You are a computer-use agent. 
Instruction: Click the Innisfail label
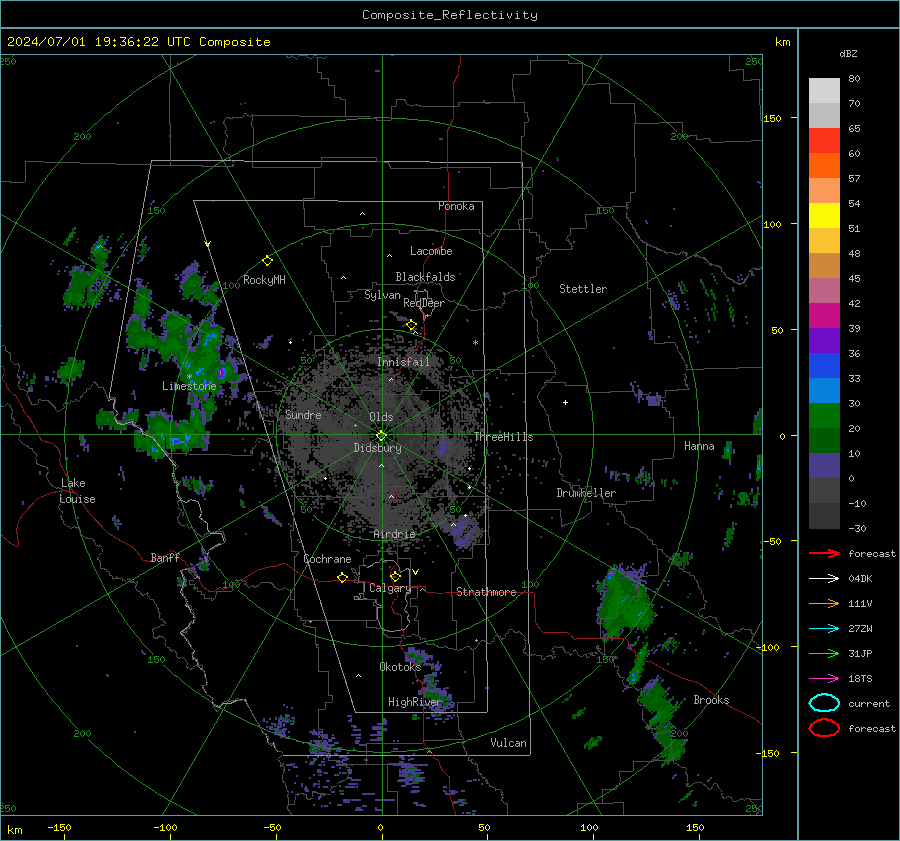coord(403,362)
